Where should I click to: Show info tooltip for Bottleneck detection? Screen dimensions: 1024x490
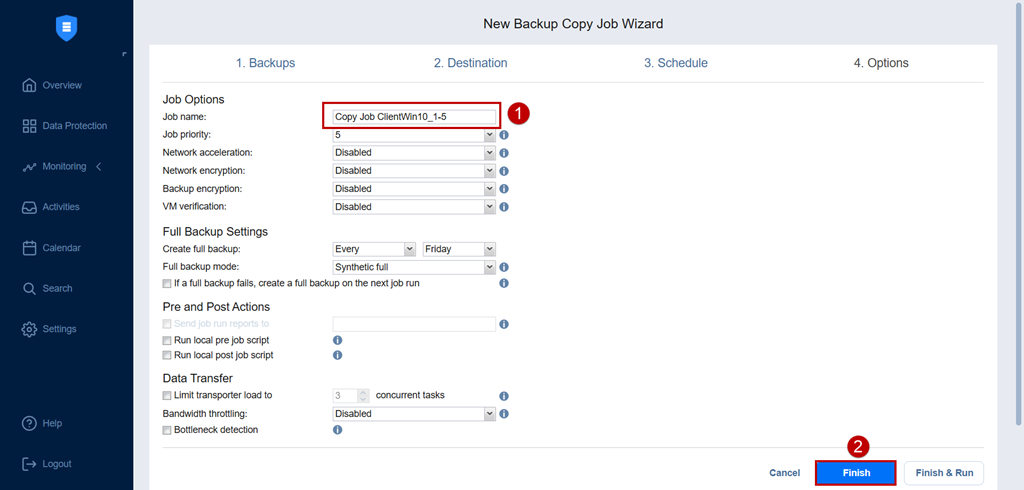coord(338,430)
